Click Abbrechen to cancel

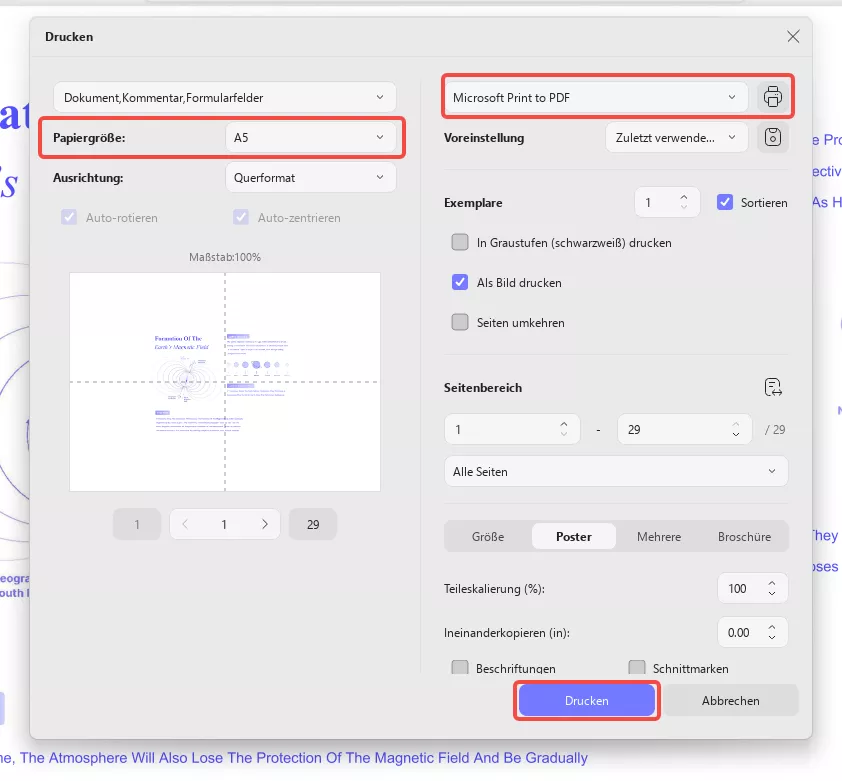coord(730,700)
